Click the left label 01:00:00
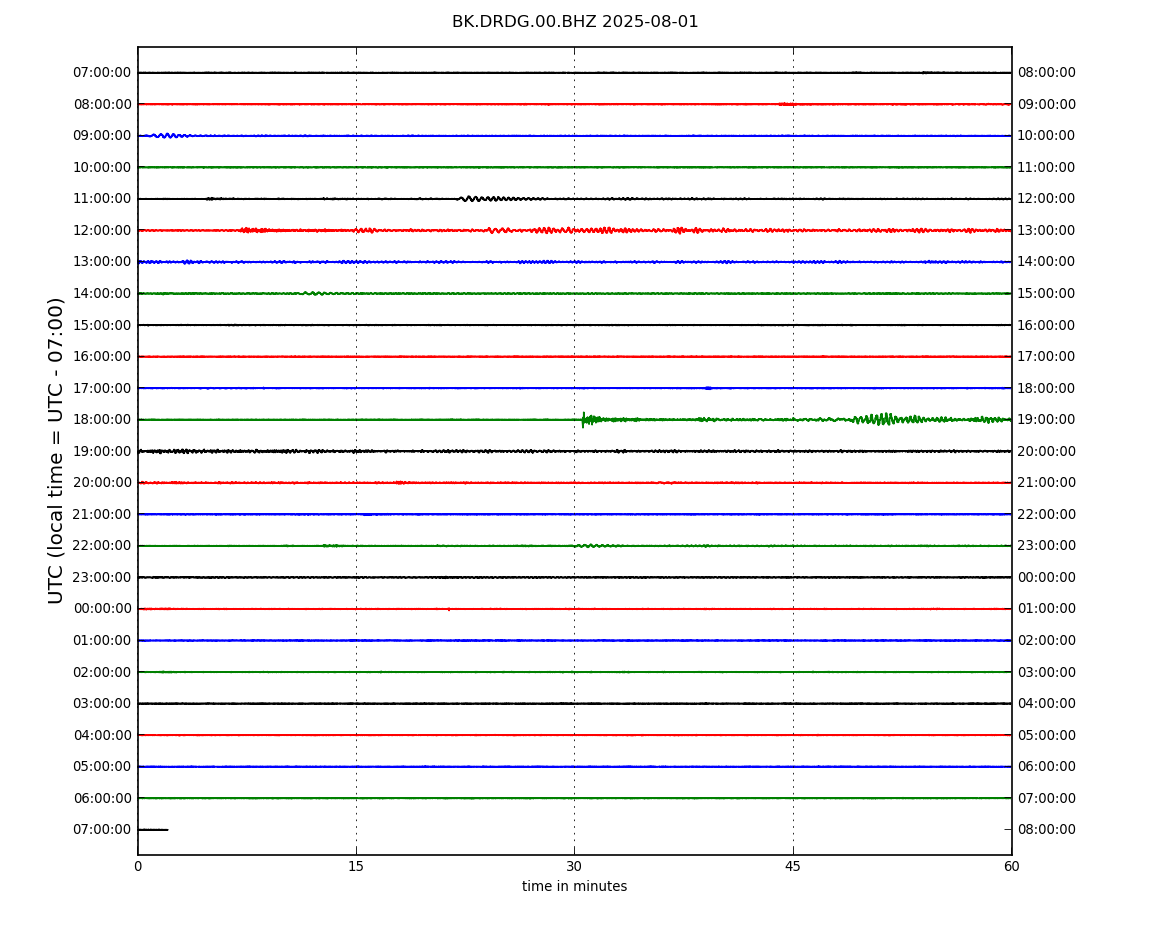The height and width of the screenshot is (950, 1150). point(102,640)
